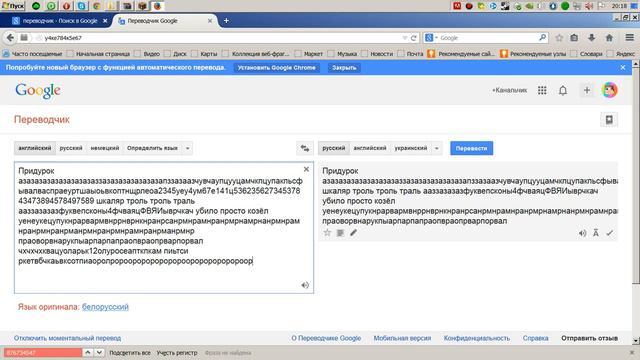640x360 pixels.
Task: Select английский as target language
Action: click(370, 148)
